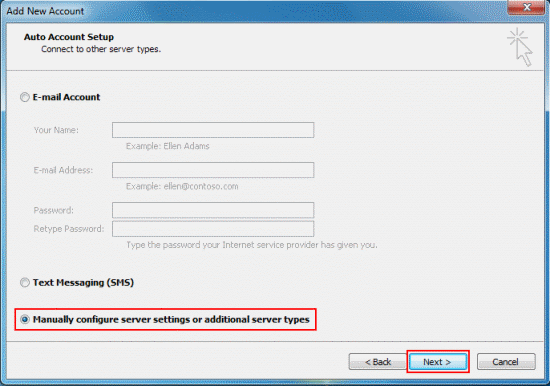The image size is (550, 386).
Task: Select the E-mail Account radio button
Action: (x=25, y=97)
